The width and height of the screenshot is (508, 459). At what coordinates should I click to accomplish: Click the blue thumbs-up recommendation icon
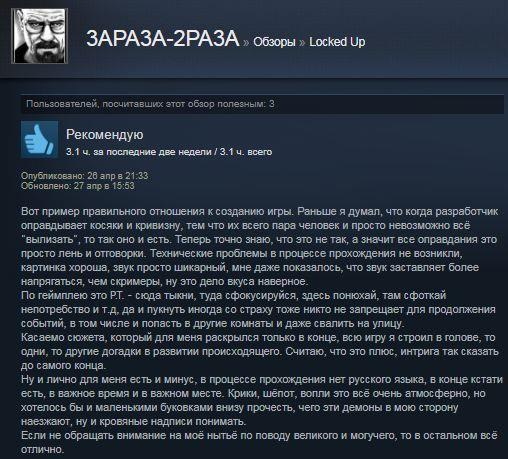[x=39, y=139]
